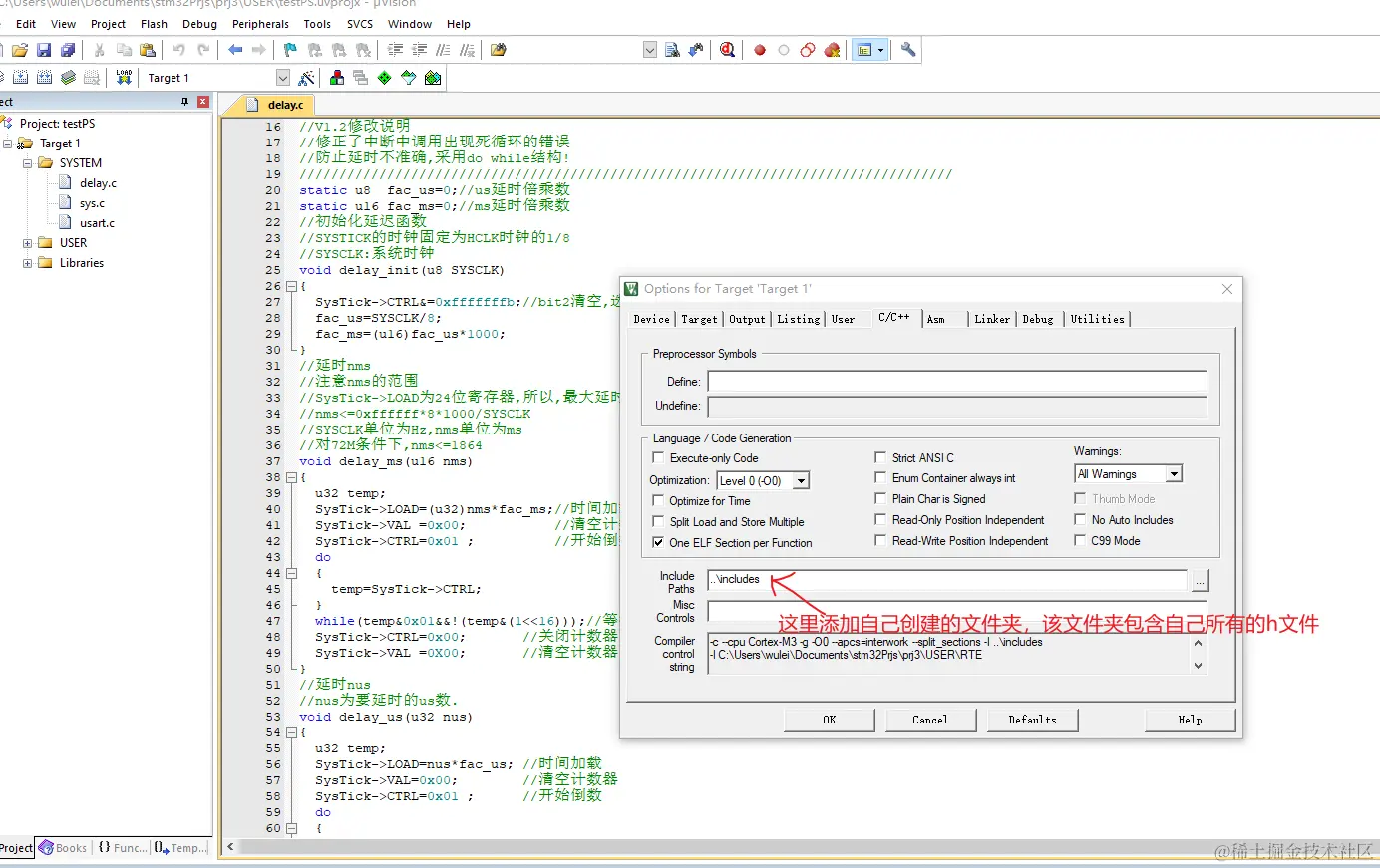Uncheck One ELF Section per Function
The width and height of the screenshot is (1380, 868).
coord(658,543)
